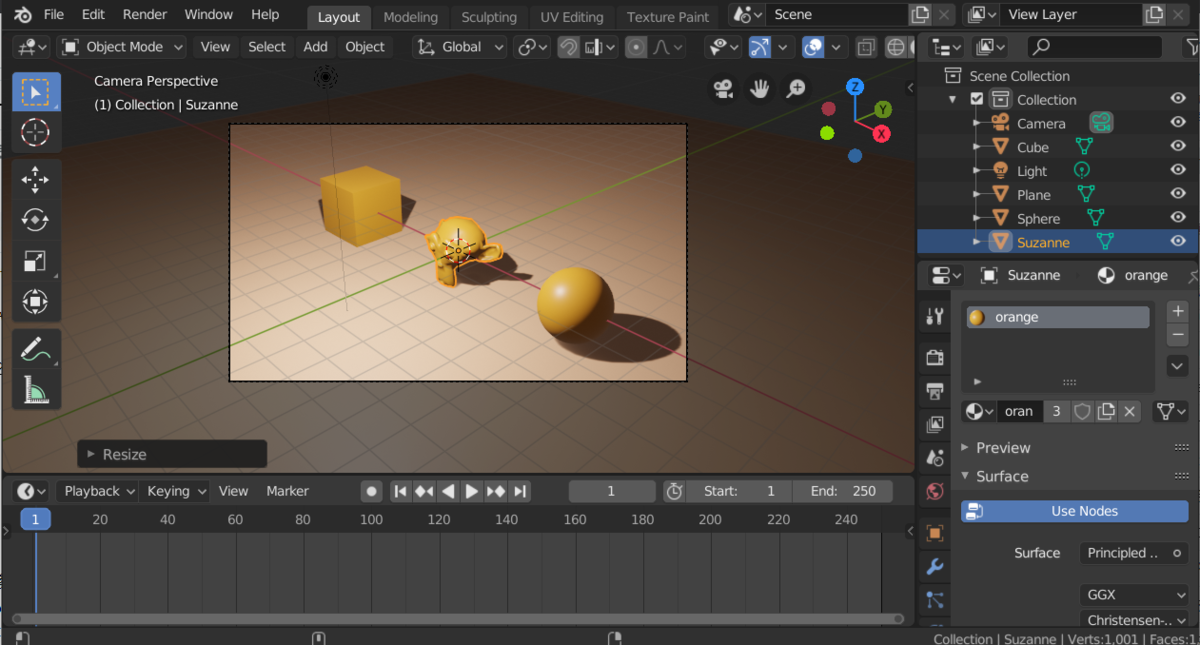Toggle auto keying record button
Image resolution: width=1200 pixels, height=645 pixels.
coord(371,491)
